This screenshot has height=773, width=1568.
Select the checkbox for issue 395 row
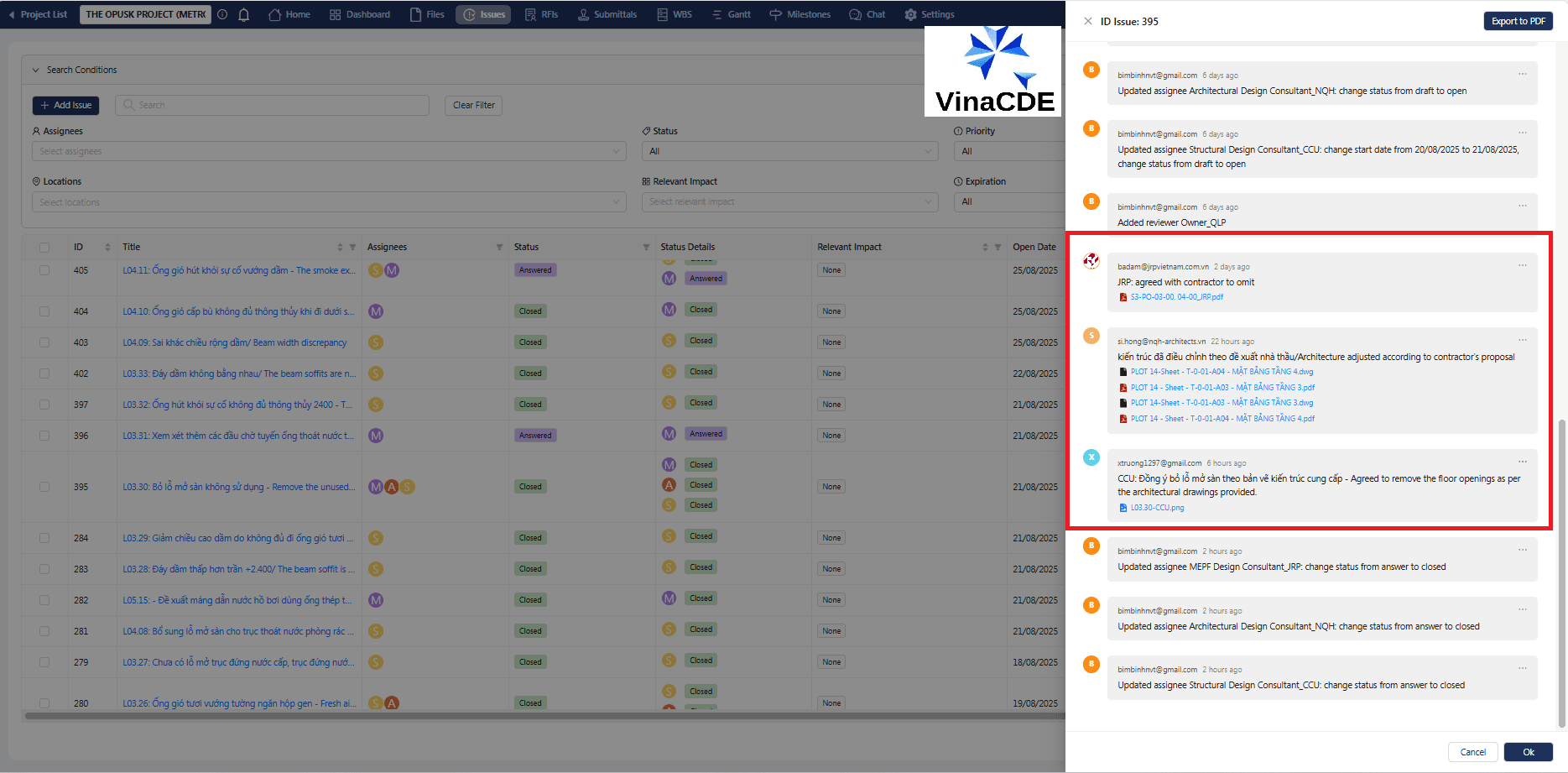tap(44, 487)
